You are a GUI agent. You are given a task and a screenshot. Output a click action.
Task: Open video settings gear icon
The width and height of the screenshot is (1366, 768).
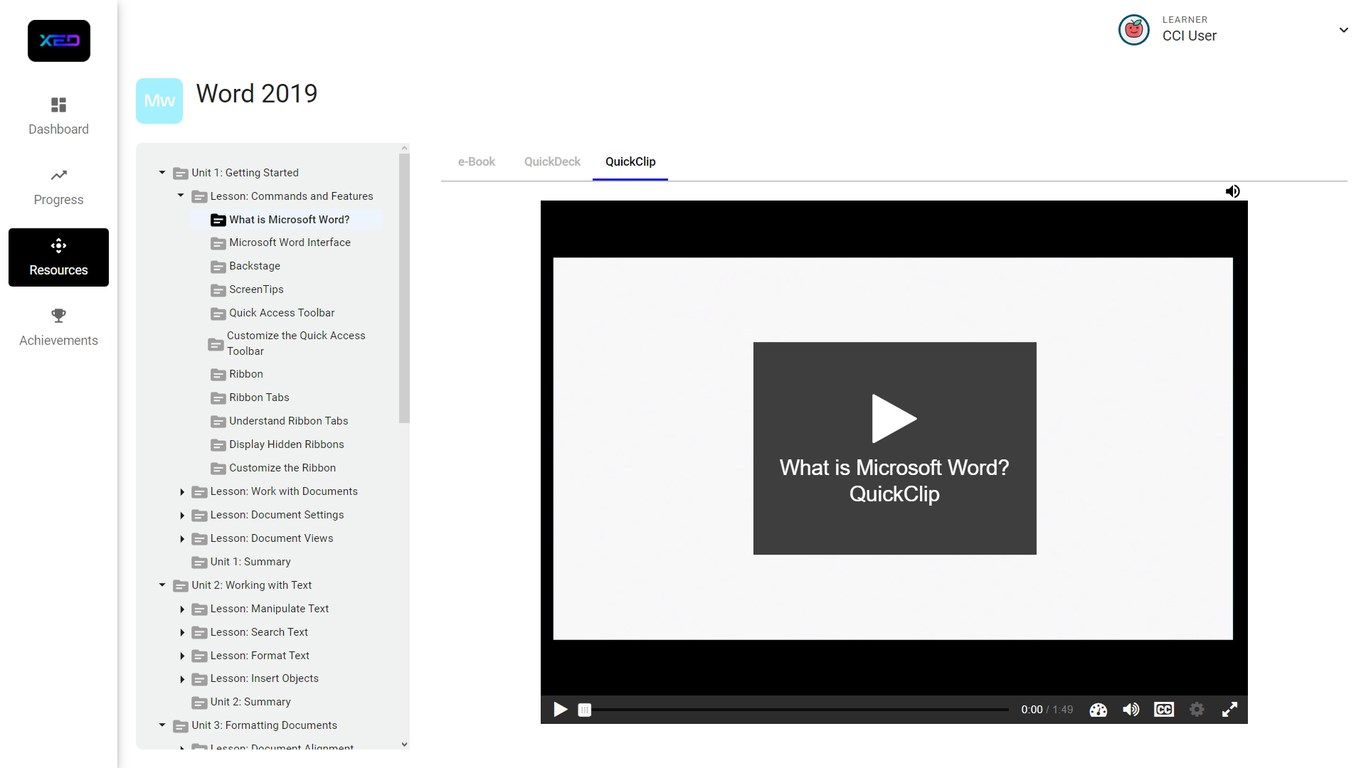coord(1197,709)
